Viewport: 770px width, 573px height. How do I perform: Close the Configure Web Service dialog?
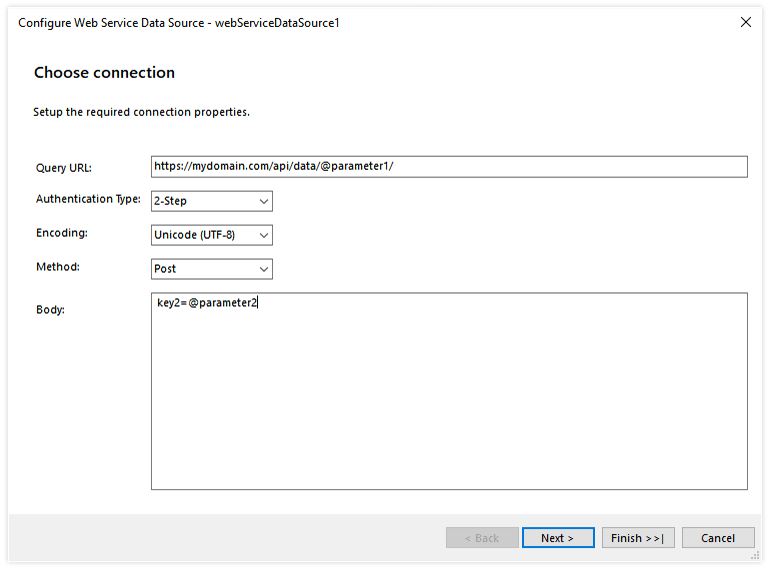(x=745, y=22)
